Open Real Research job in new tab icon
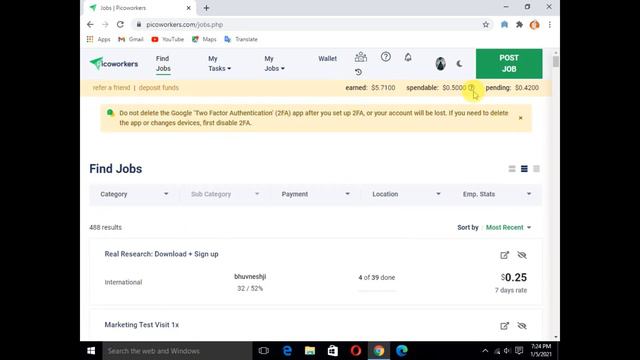 (x=504, y=255)
